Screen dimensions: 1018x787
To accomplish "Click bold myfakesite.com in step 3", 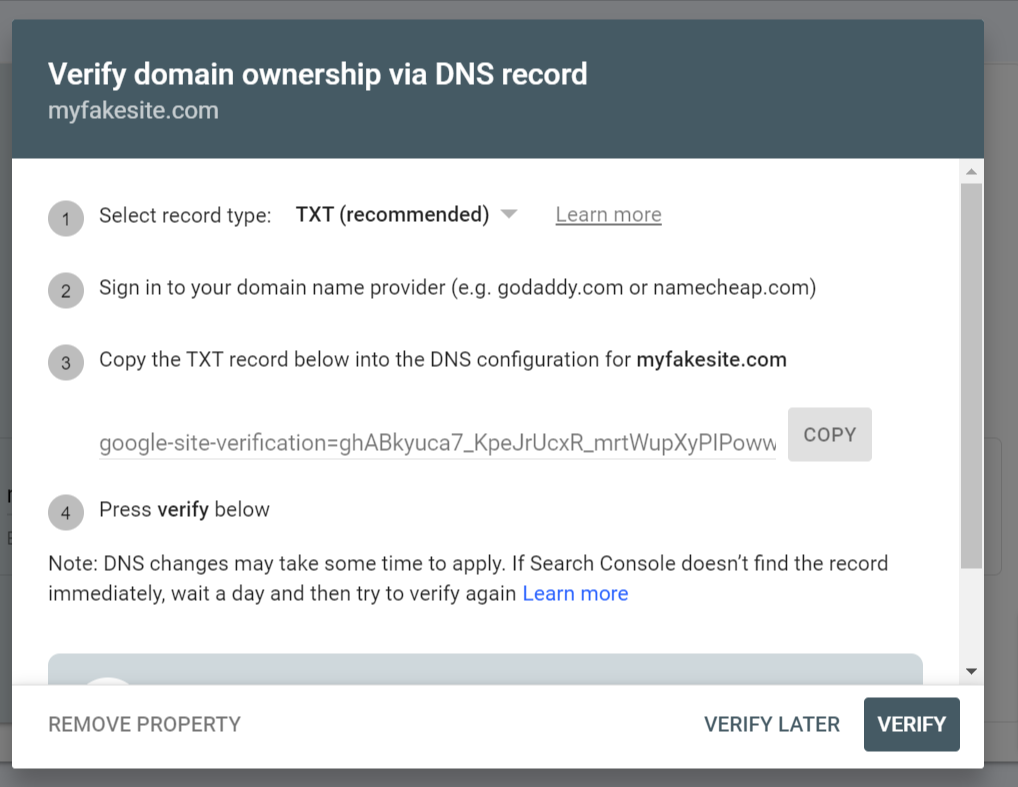I will [x=711, y=360].
